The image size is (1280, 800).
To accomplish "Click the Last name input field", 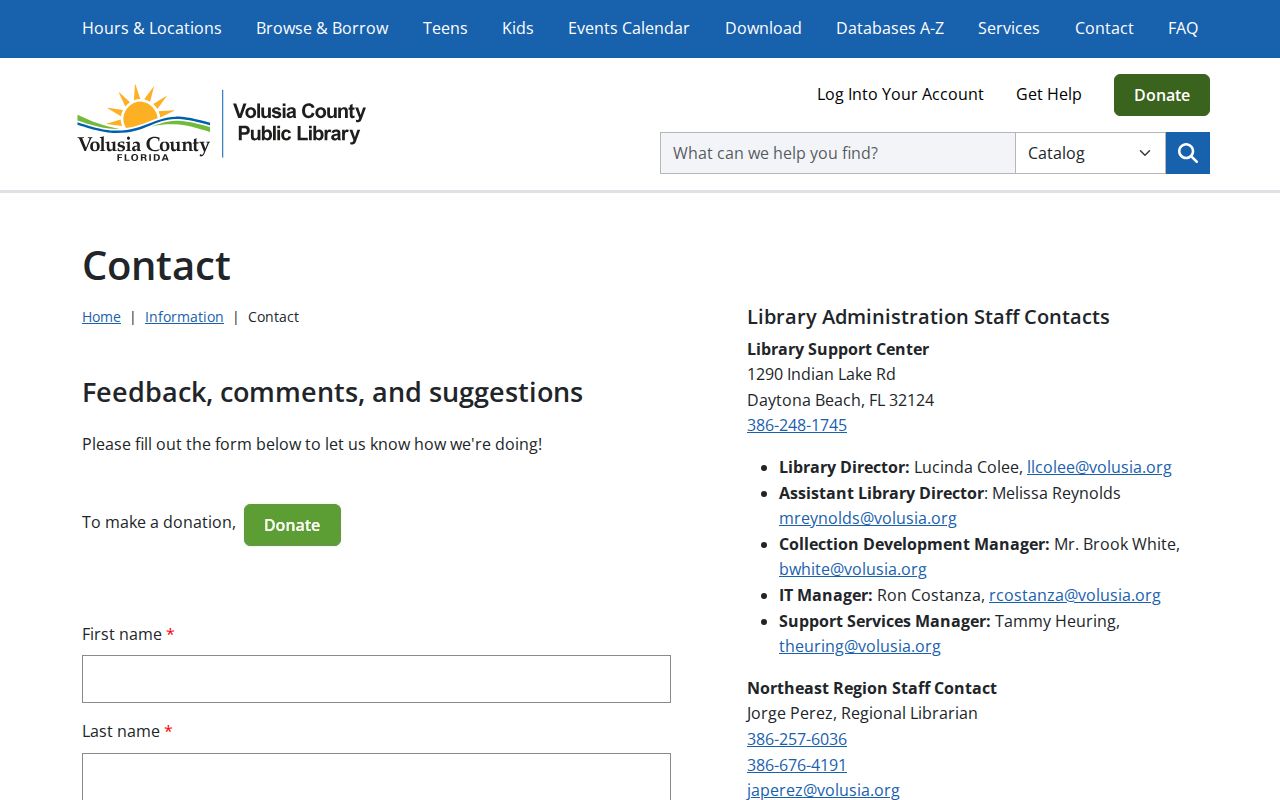I will (376, 777).
